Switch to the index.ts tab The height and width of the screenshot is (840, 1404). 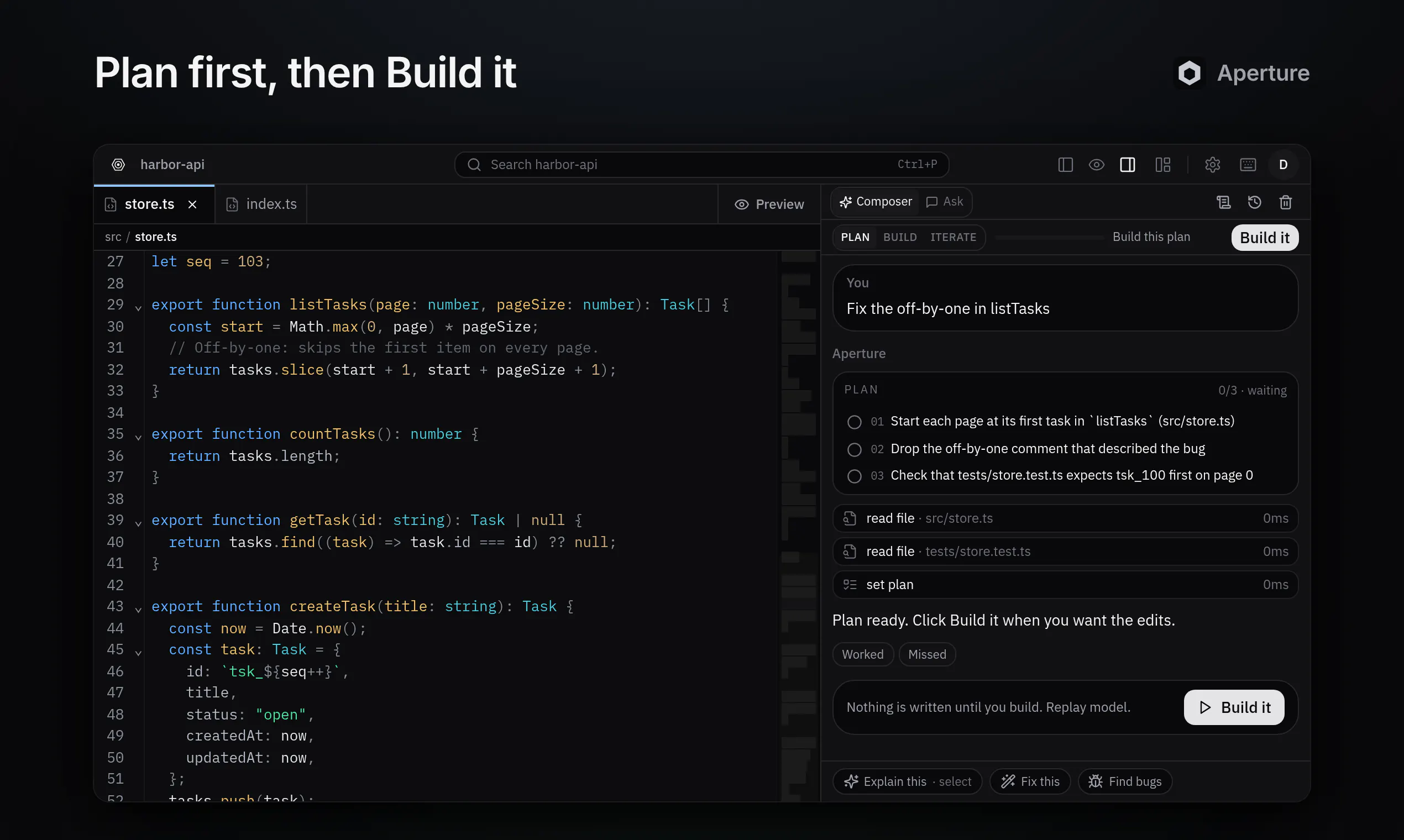click(x=261, y=204)
